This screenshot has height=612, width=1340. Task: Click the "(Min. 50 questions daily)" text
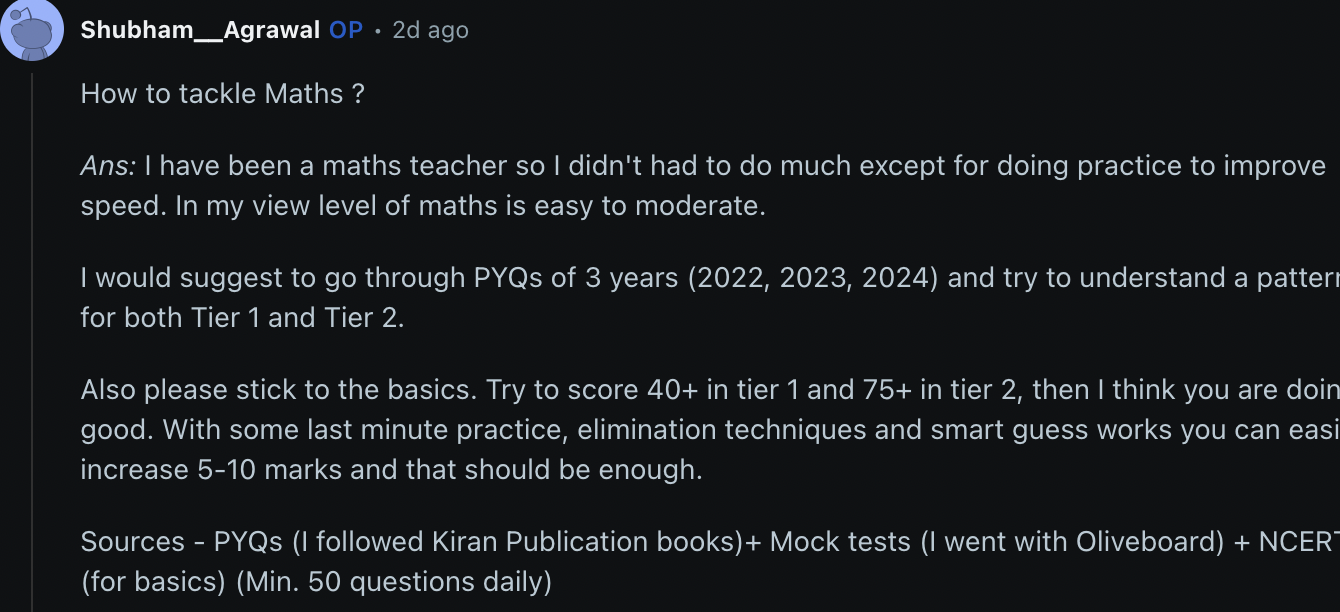pyautogui.click(x=394, y=582)
